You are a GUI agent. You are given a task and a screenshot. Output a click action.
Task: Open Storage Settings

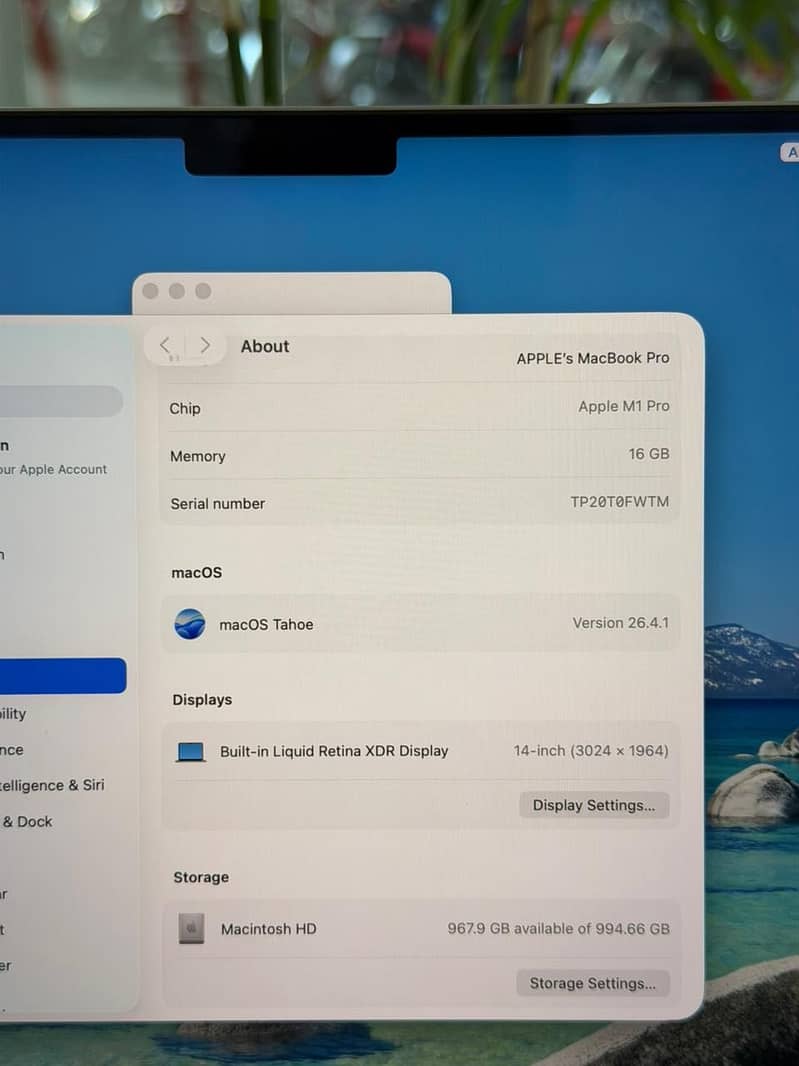[592, 983]
